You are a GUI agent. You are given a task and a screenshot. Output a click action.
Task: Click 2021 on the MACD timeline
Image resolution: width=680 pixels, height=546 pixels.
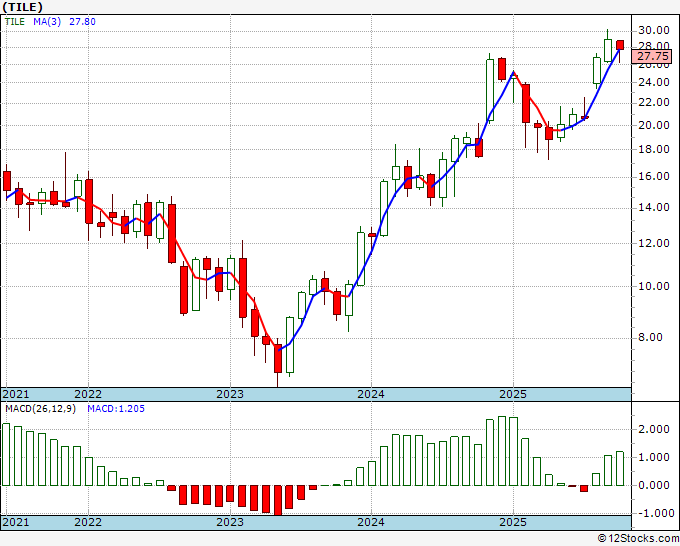pyautogui.click(x=16, y=522)
